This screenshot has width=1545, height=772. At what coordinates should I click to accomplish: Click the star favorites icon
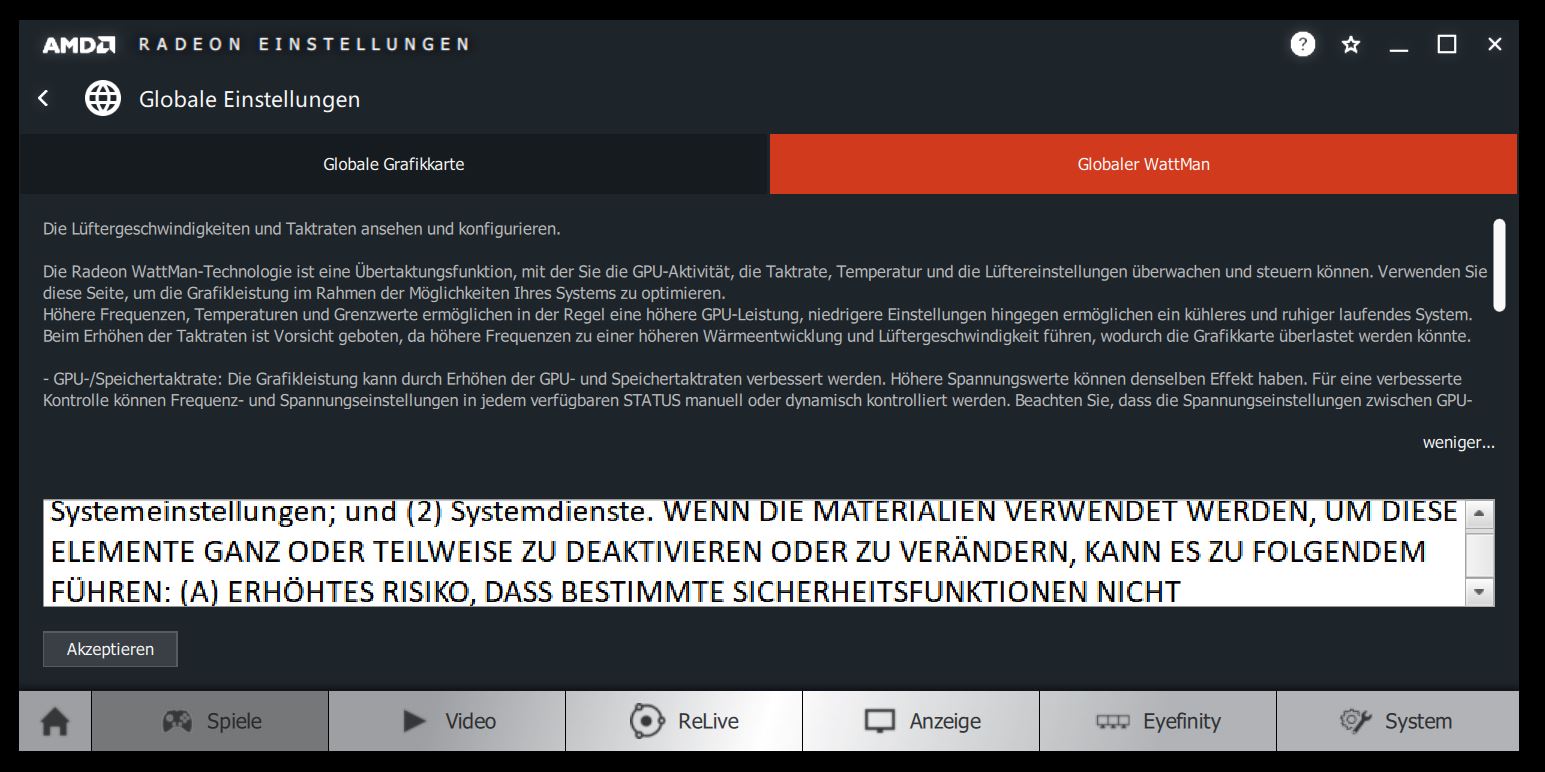[x=1351, y=45]
